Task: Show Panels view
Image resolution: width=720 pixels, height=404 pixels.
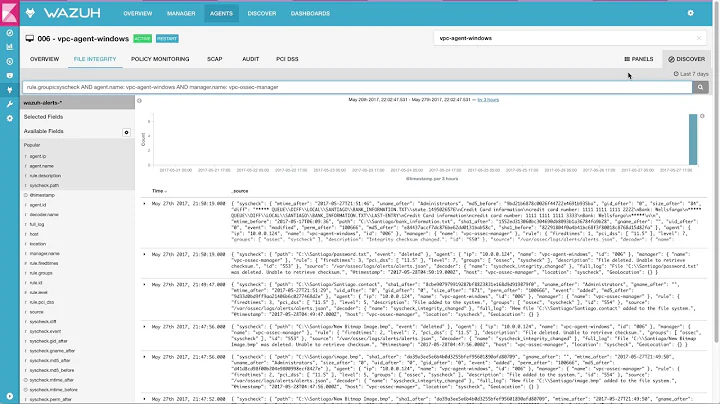Action: [639, 59]
